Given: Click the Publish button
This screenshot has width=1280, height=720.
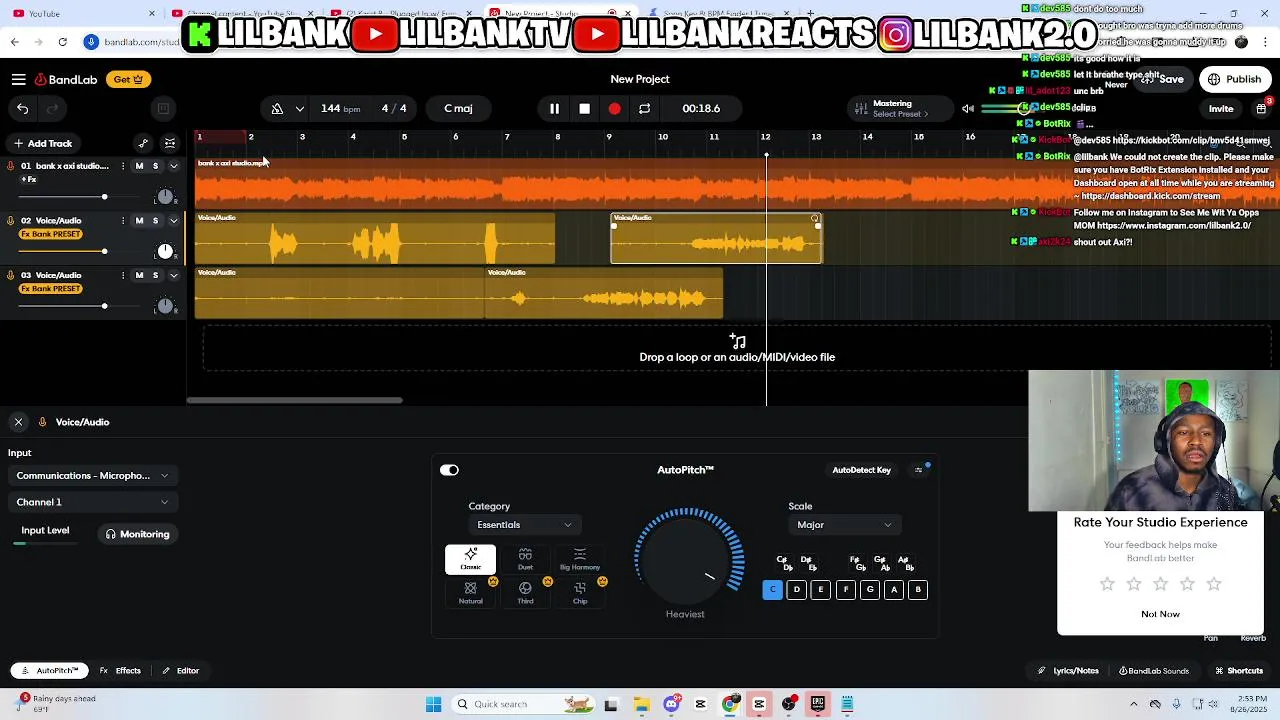Looking at the screenshot, I should (x=1235, y=79).
